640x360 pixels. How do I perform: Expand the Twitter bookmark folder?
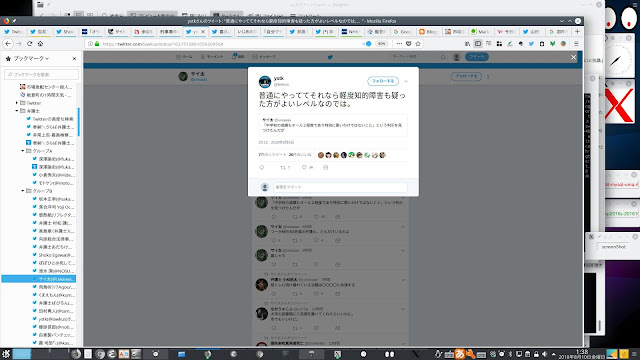click(x=17, y=103)
